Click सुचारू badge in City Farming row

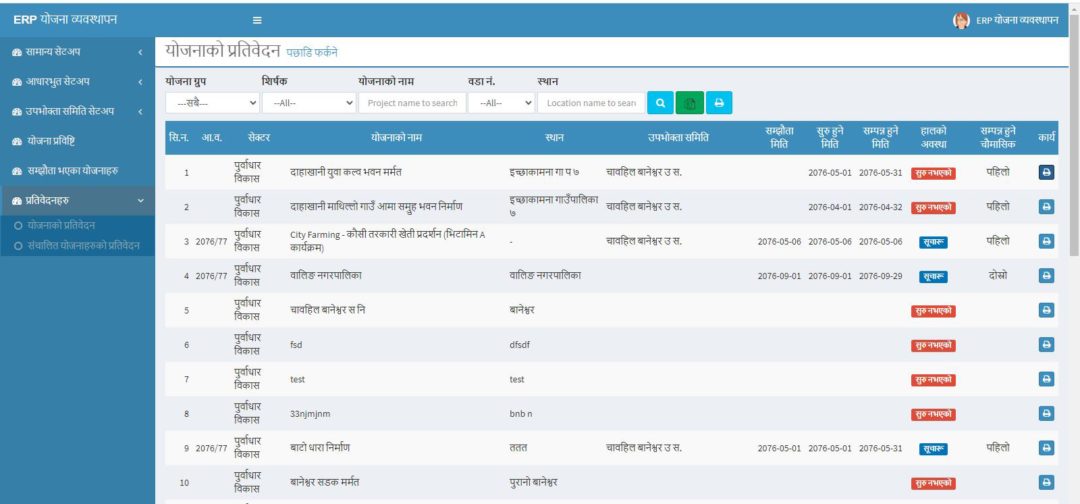[x=933, y=242]
